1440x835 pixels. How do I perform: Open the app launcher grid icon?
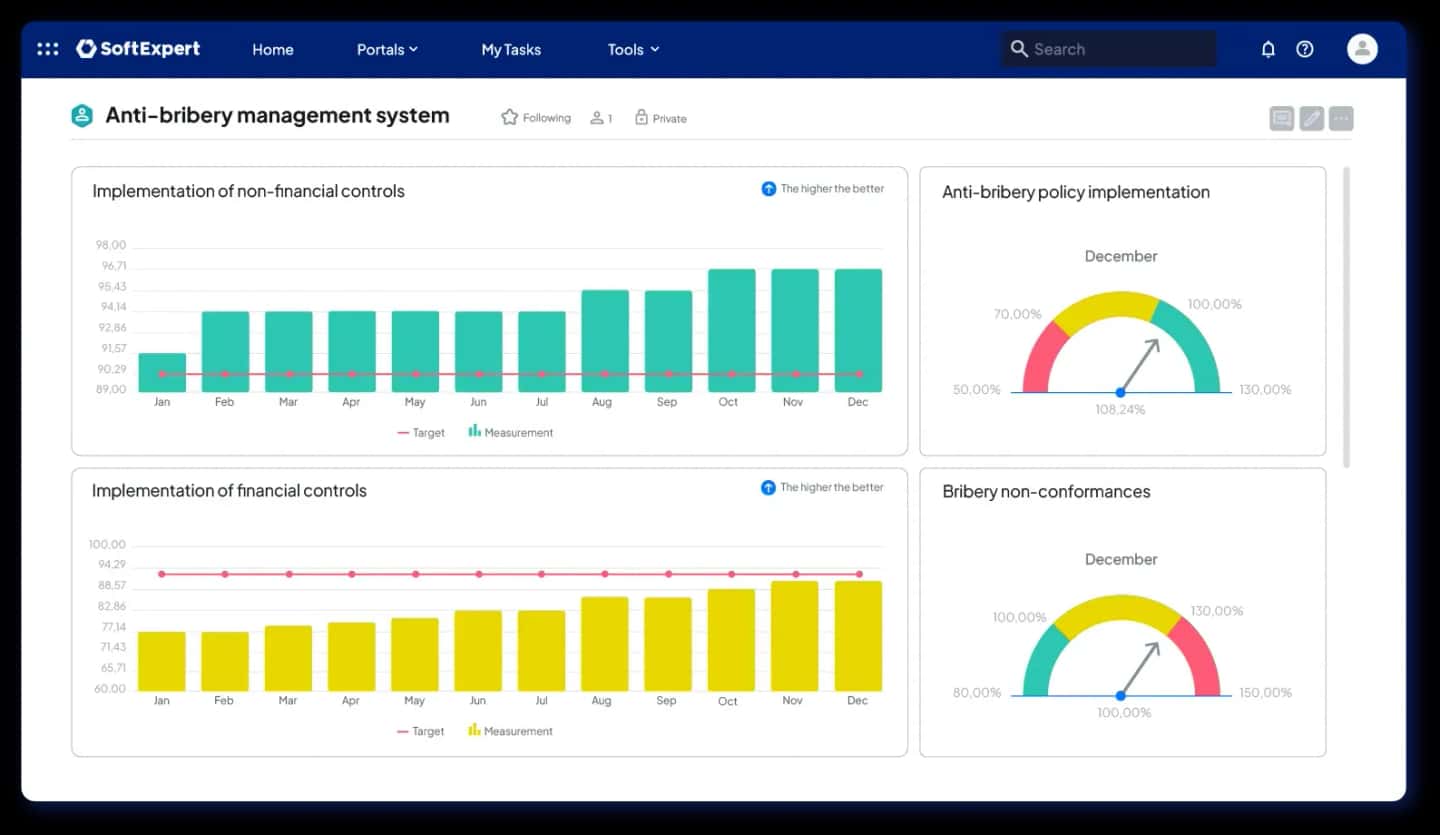[x=47, y=49]
